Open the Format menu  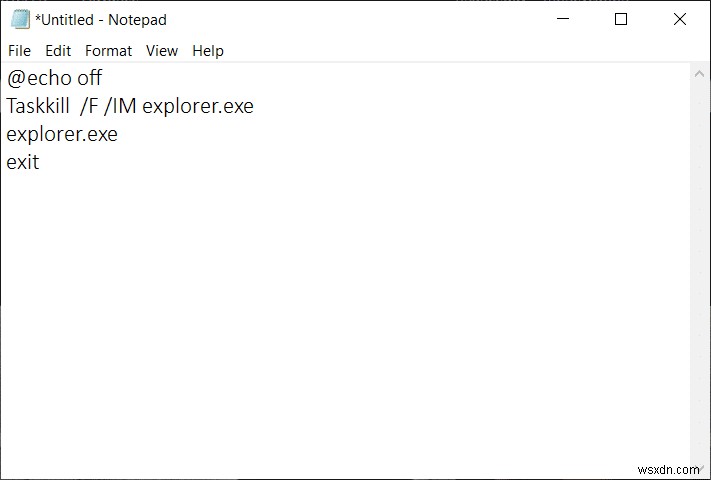click(108, 51)
